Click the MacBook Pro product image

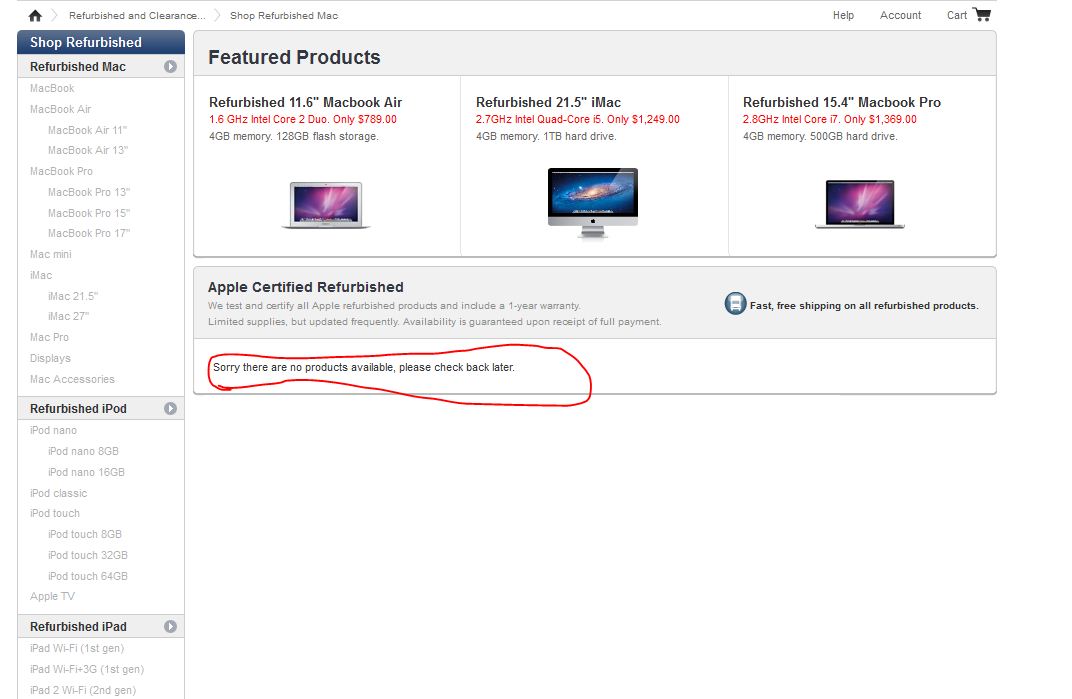859,204
